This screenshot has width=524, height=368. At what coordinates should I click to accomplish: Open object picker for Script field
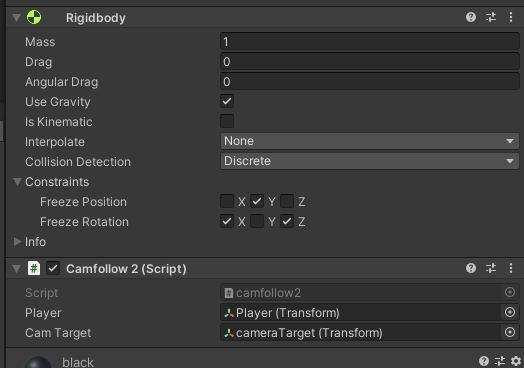(x=510, y=292)
